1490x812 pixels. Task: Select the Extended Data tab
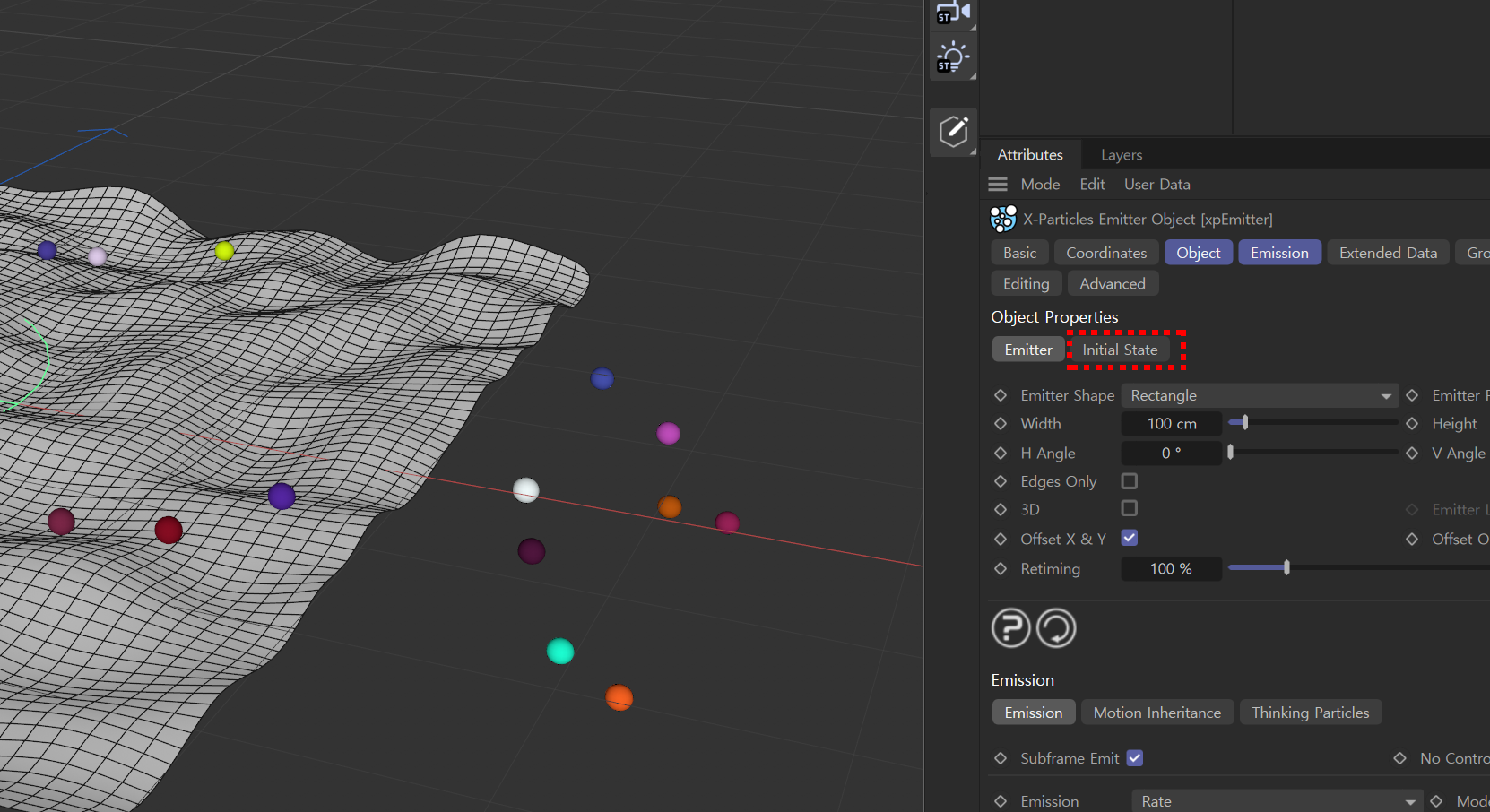[x=1388, y=253]
